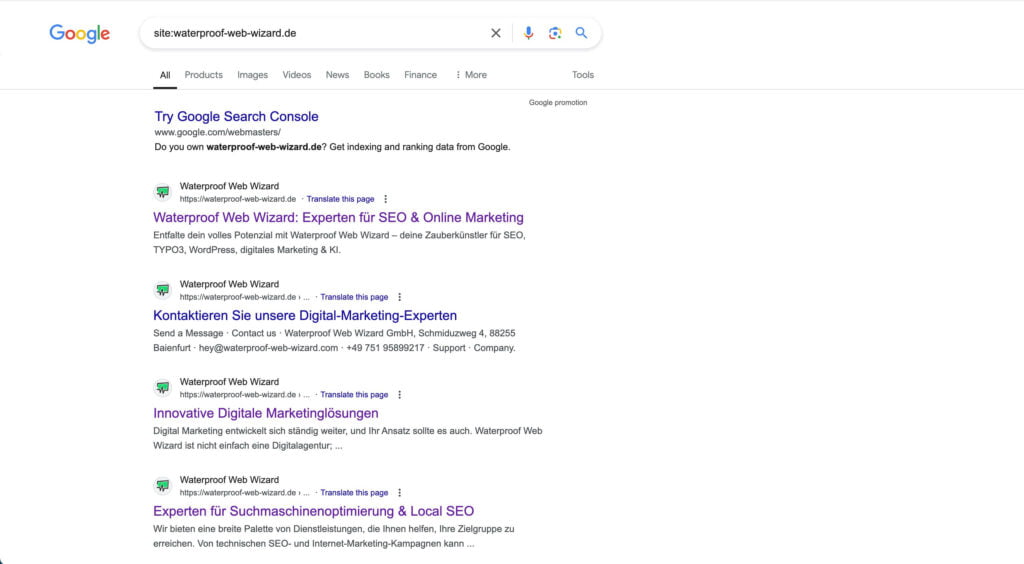Switch to the Videos tab

coord(296,75)
